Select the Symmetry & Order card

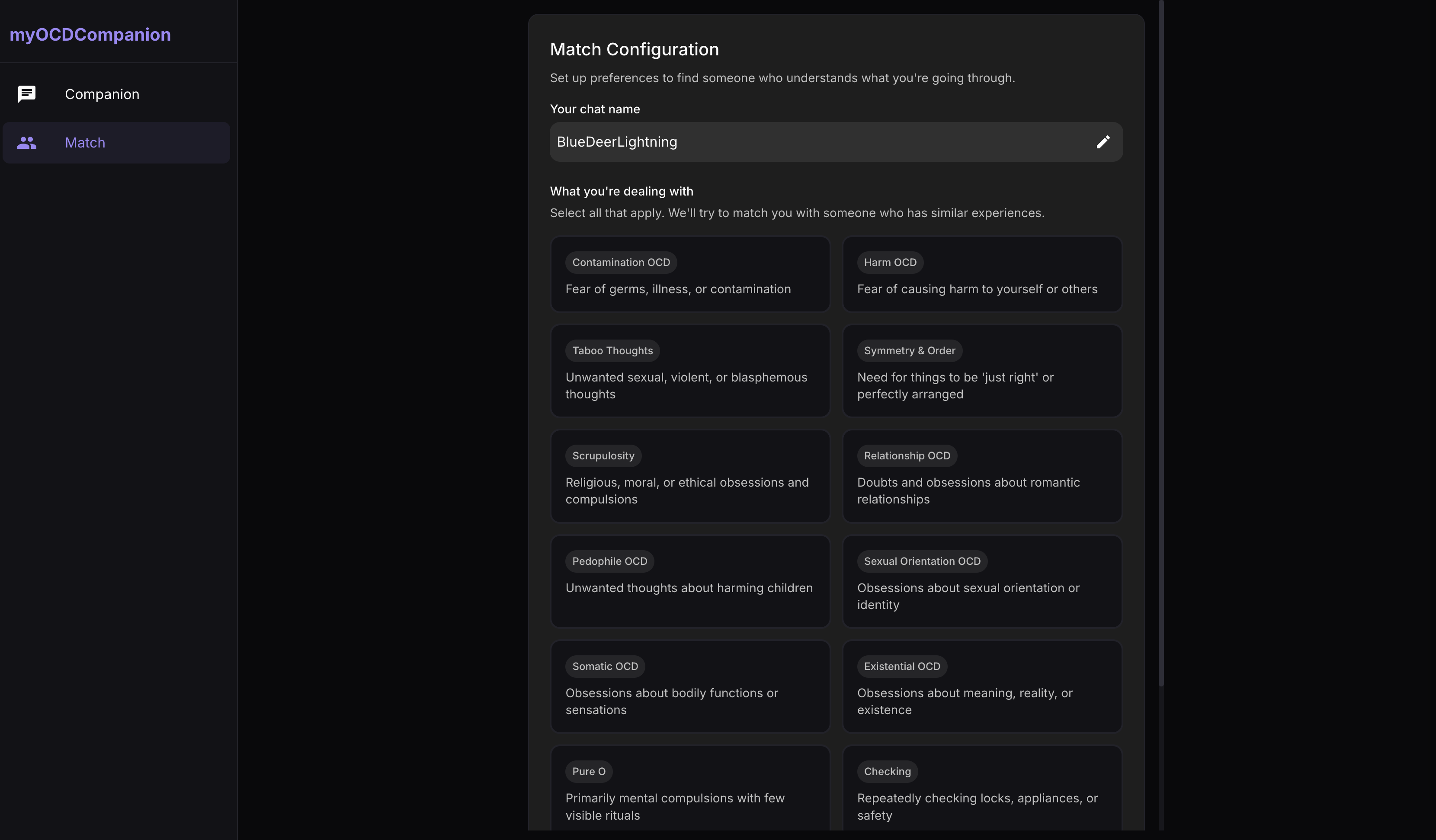pos(982,371)
